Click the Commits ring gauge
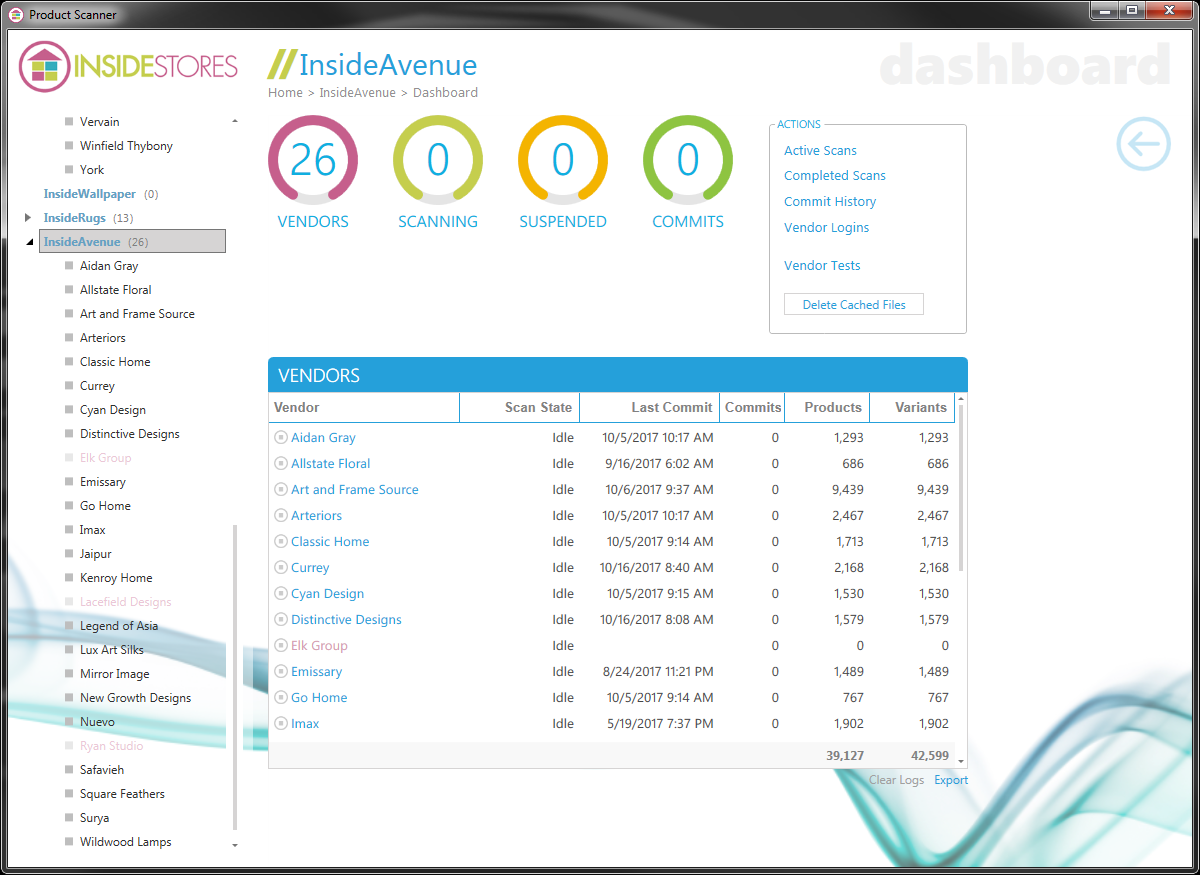Screen dimensions: 1200x875 688,160
